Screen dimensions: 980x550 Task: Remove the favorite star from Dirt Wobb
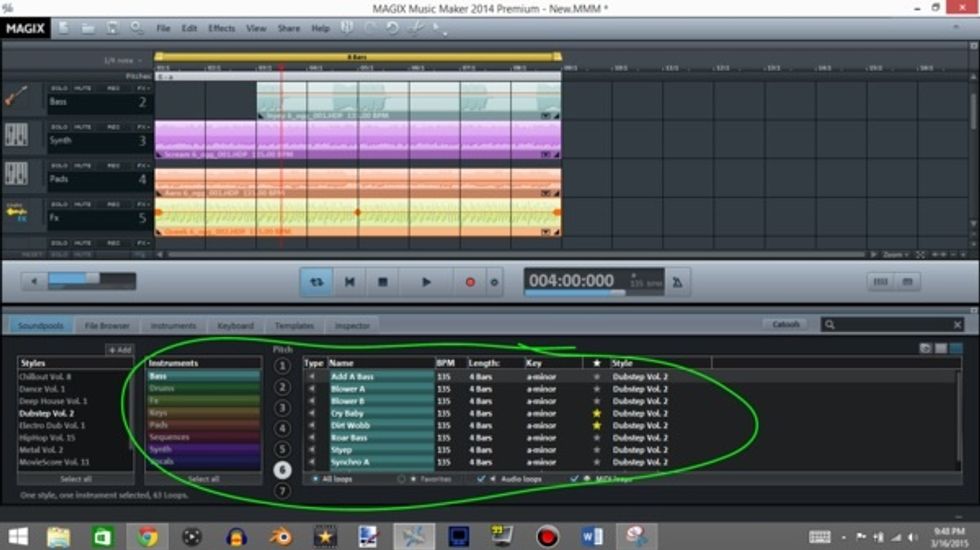tap(597, 426)
